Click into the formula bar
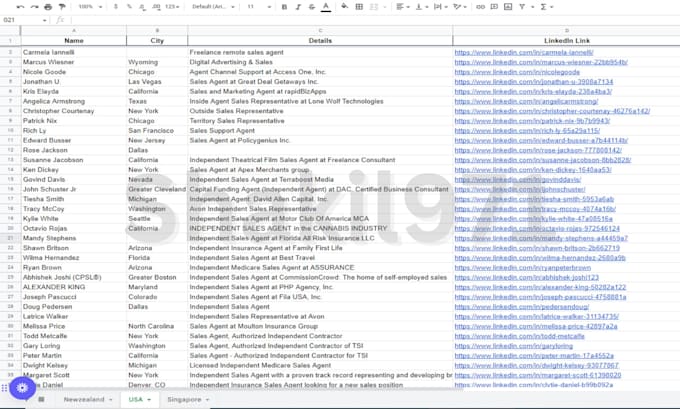 pos(373,20)
